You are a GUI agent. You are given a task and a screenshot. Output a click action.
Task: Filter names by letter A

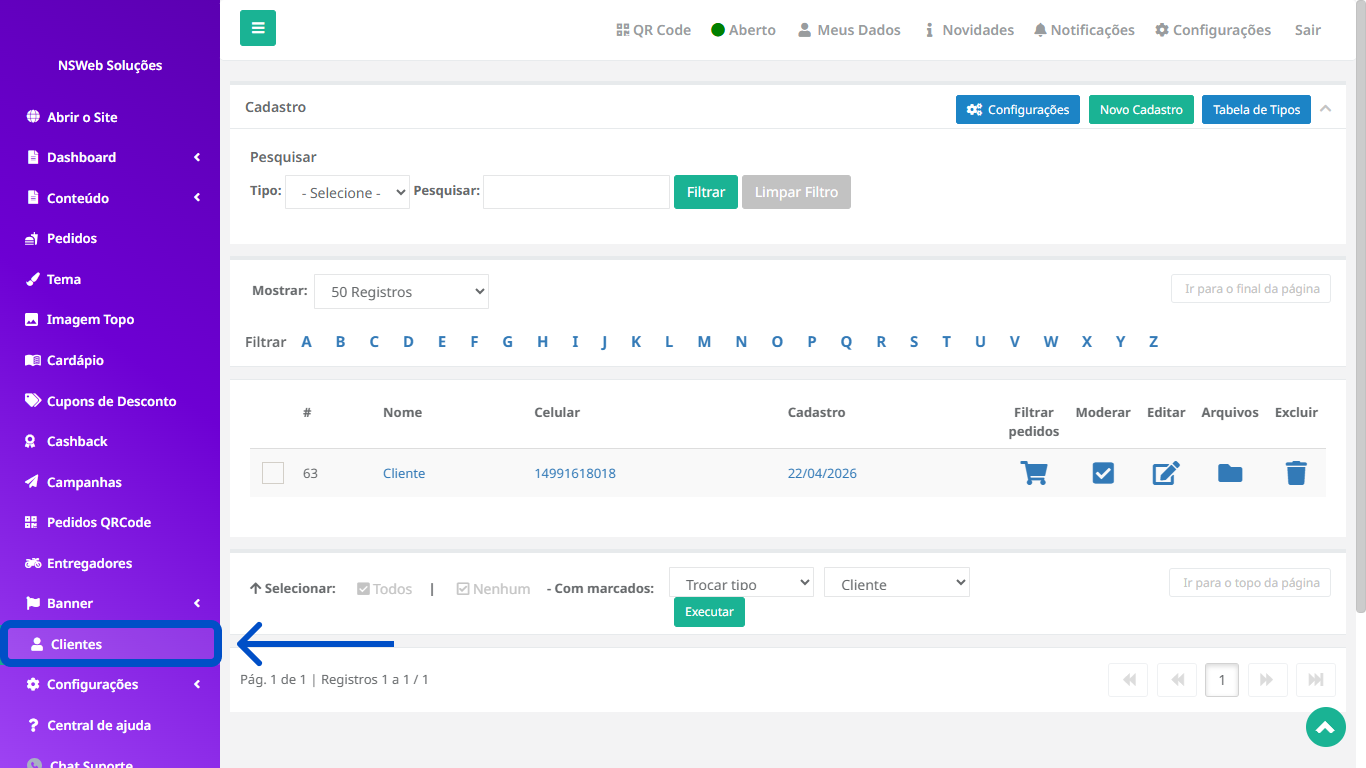(x=307, y=341)
